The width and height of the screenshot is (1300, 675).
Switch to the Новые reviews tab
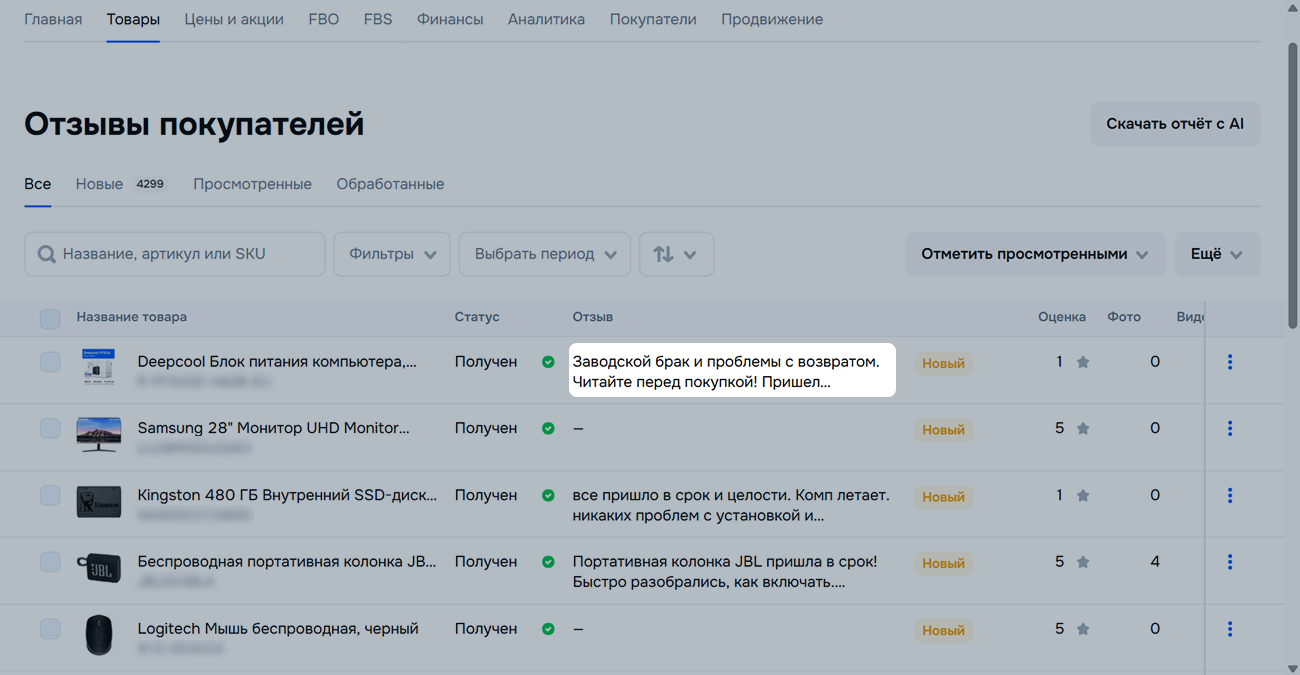tap(100, 184)
